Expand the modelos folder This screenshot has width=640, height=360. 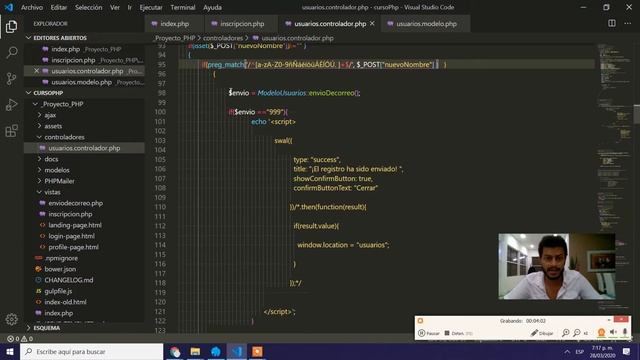click(57, 170)
